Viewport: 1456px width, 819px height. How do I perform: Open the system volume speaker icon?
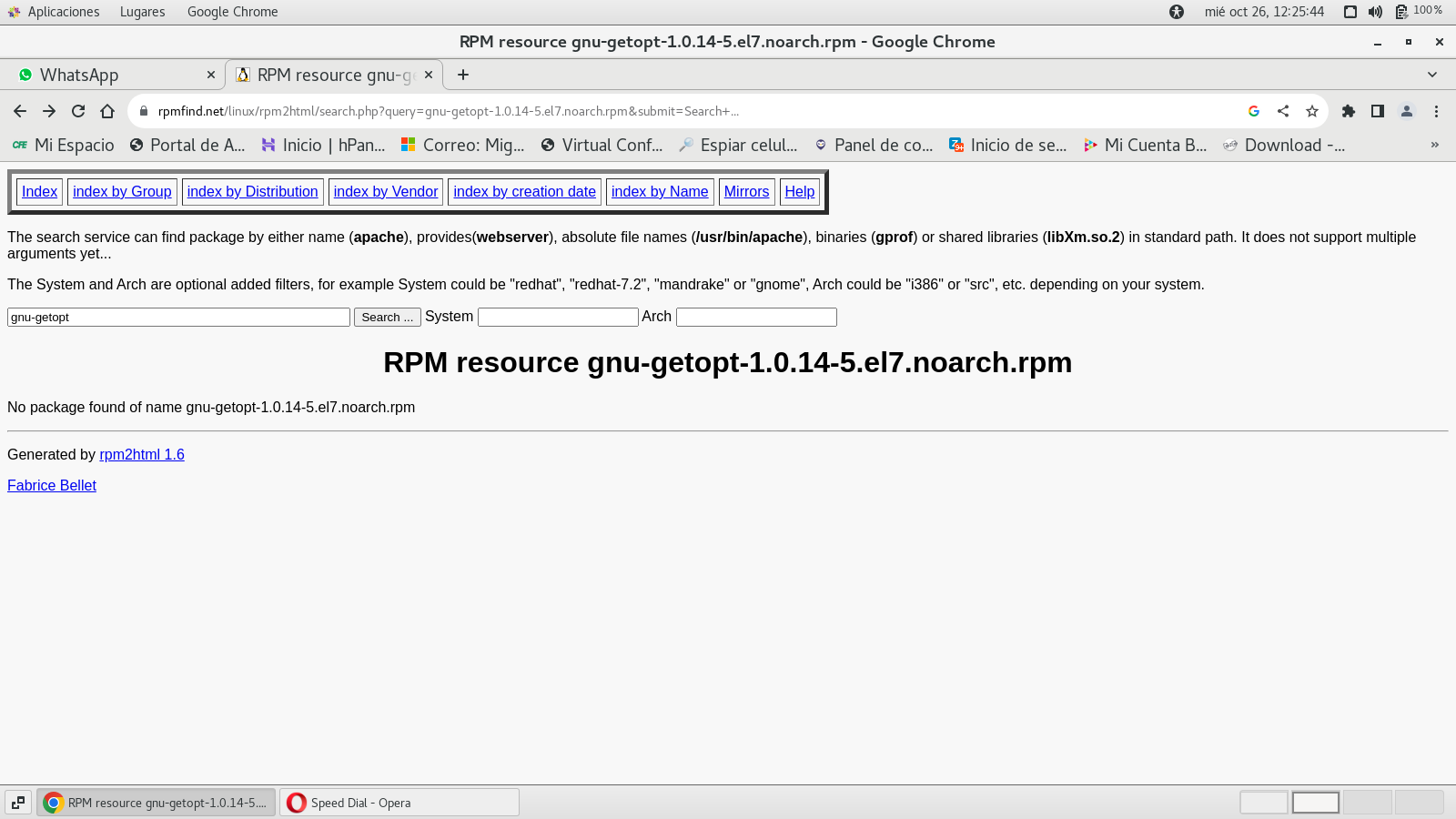1375,12
